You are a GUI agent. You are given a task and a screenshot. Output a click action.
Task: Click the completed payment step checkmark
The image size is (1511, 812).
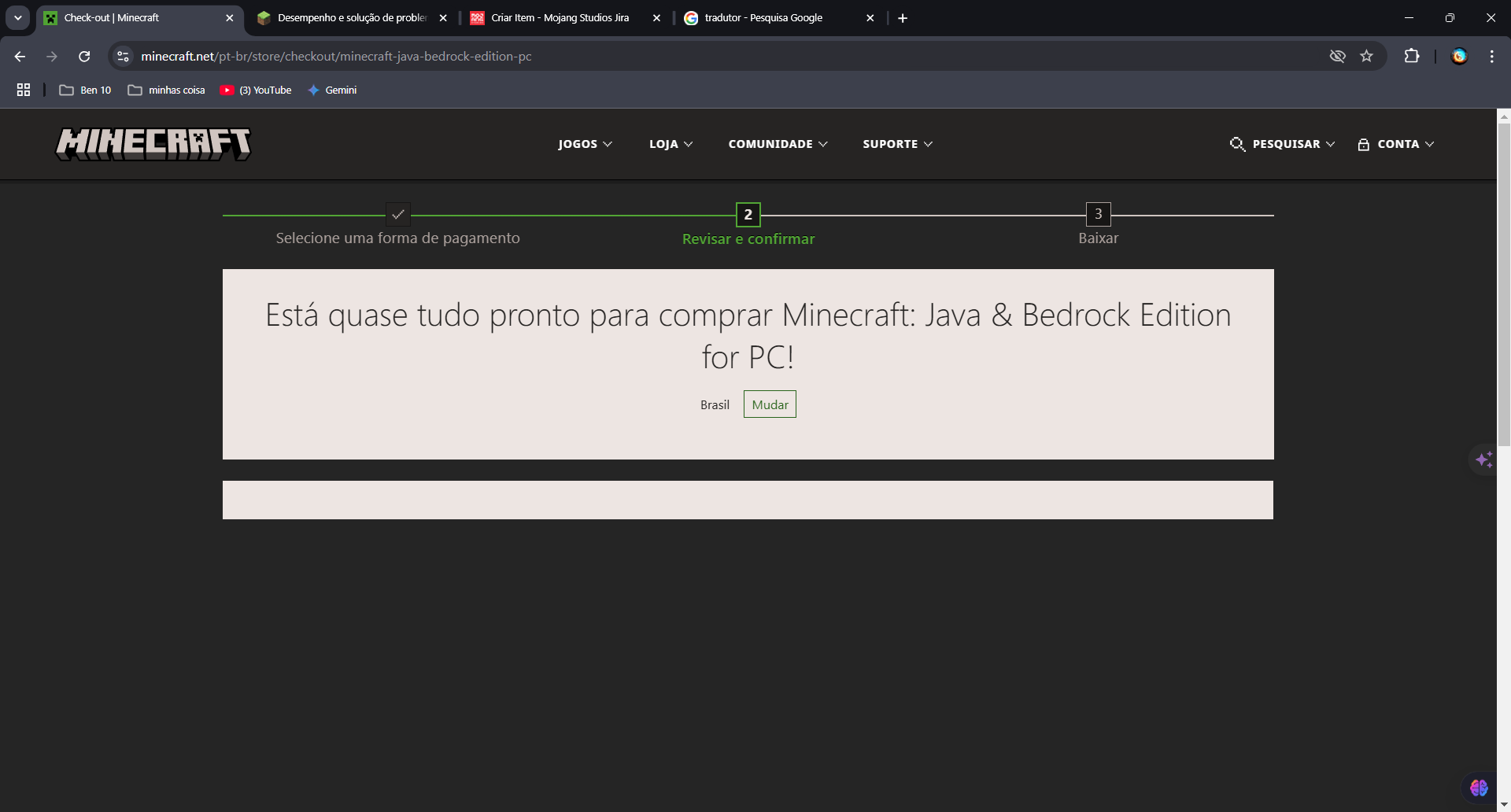click(398, 214)
